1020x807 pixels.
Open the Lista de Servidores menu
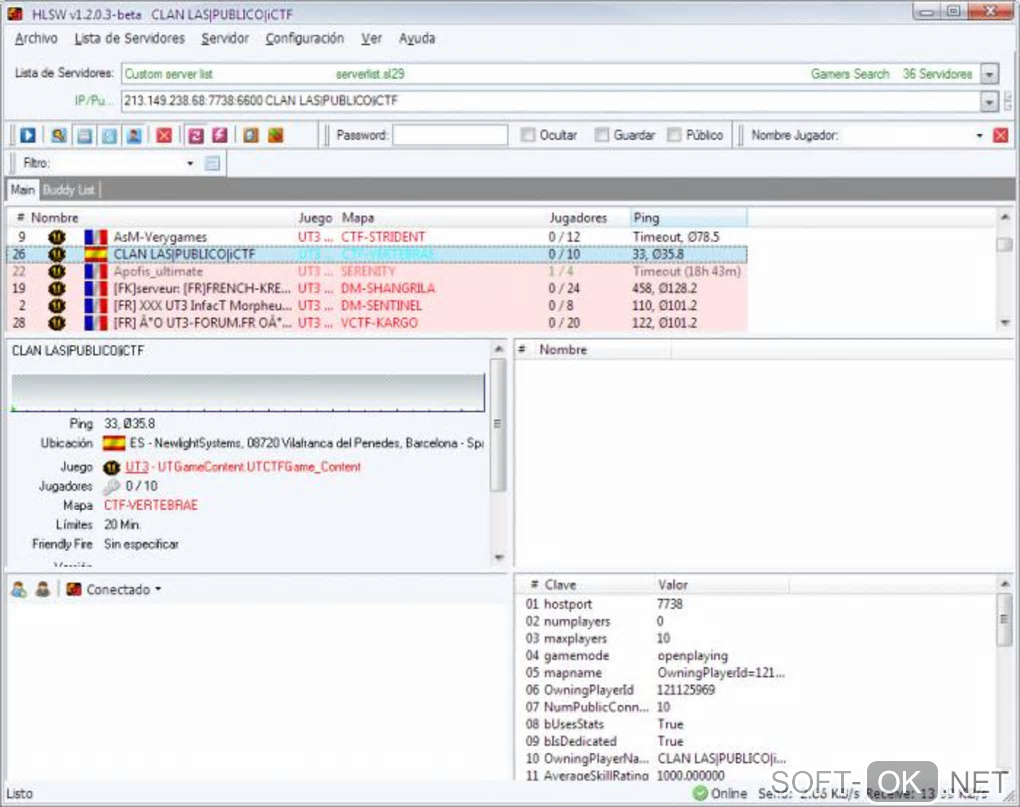(129, 38)
